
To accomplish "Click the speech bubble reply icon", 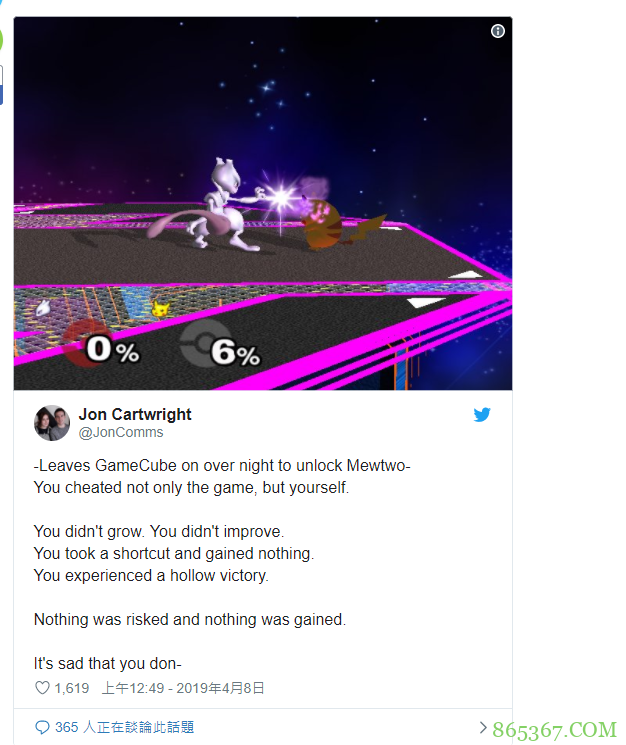I will (x=42, y=727).
